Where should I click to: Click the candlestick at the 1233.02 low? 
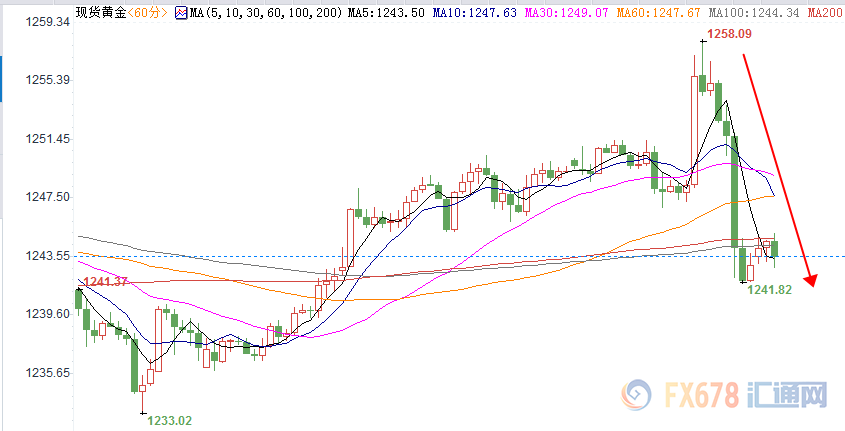click(x=143, y=394)
